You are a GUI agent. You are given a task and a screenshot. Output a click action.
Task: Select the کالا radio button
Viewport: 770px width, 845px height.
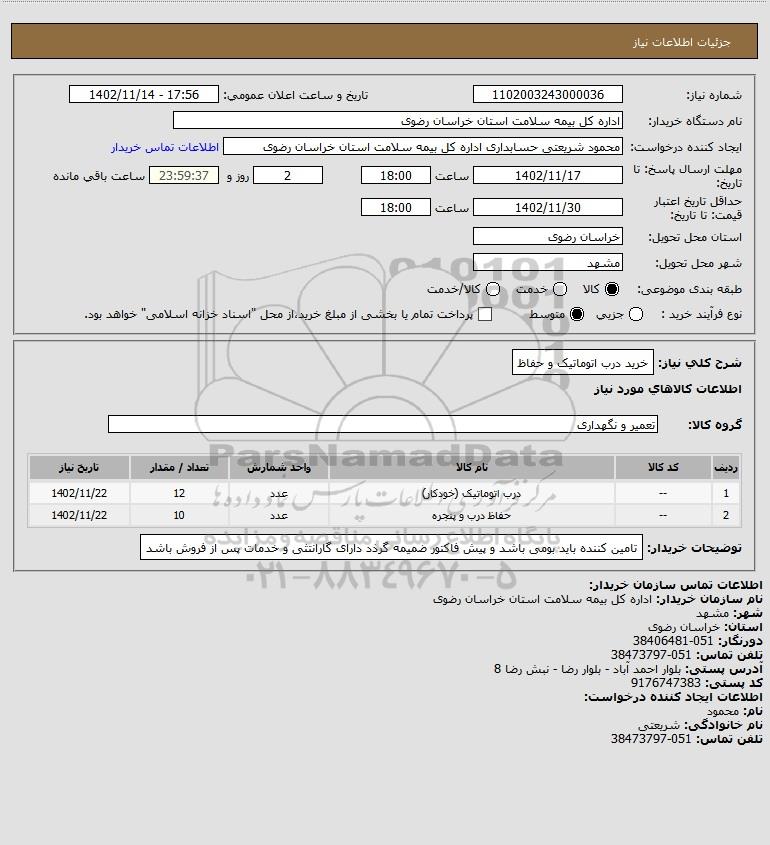coord(612,289)
